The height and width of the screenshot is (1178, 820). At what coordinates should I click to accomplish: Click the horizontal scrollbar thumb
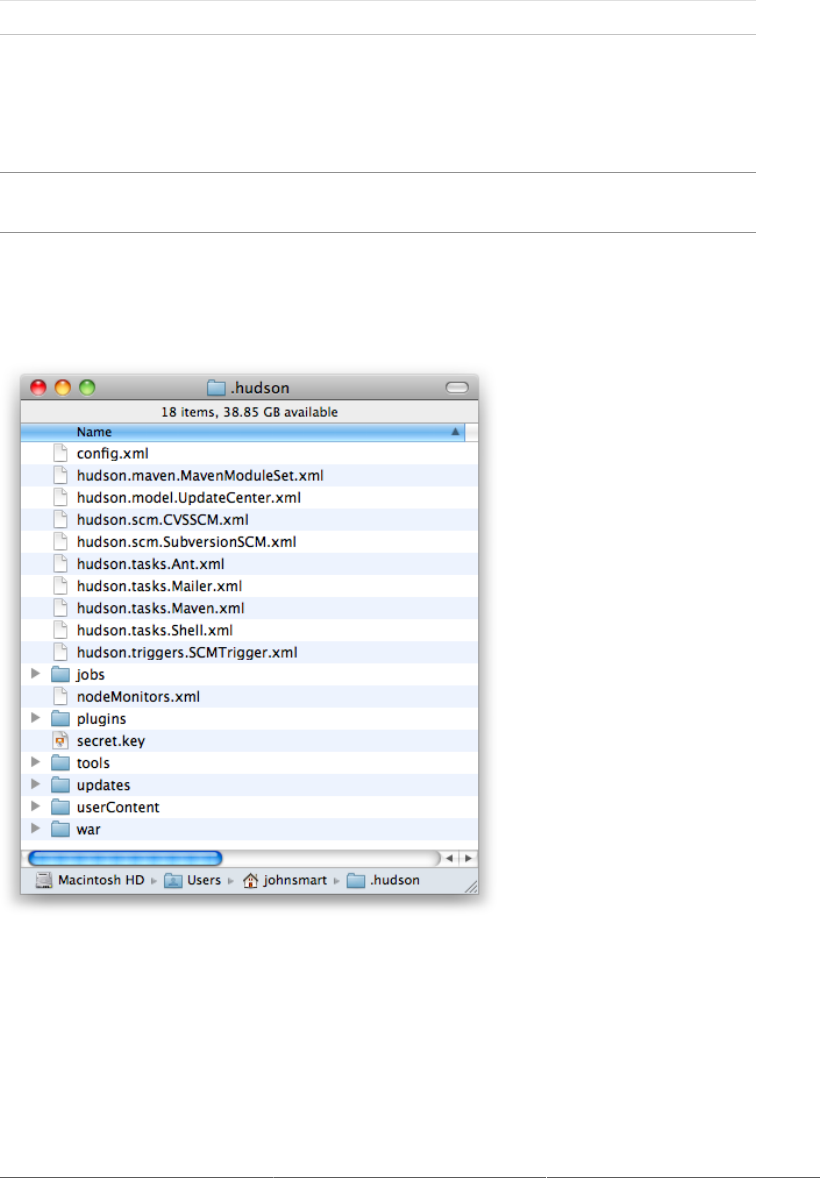coord(125,858)
